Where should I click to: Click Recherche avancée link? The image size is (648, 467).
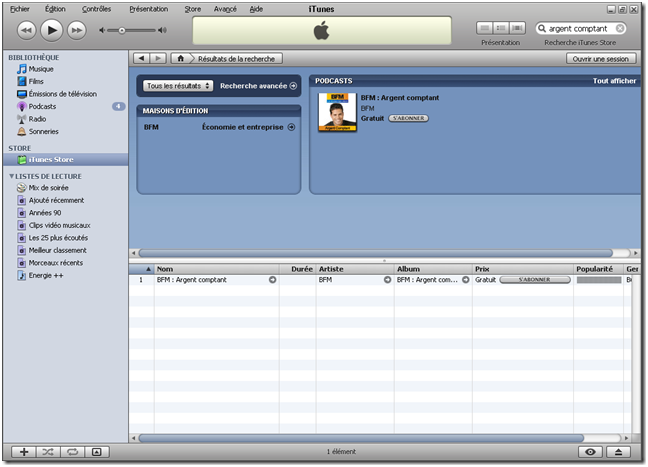click(x=258, y=86)
